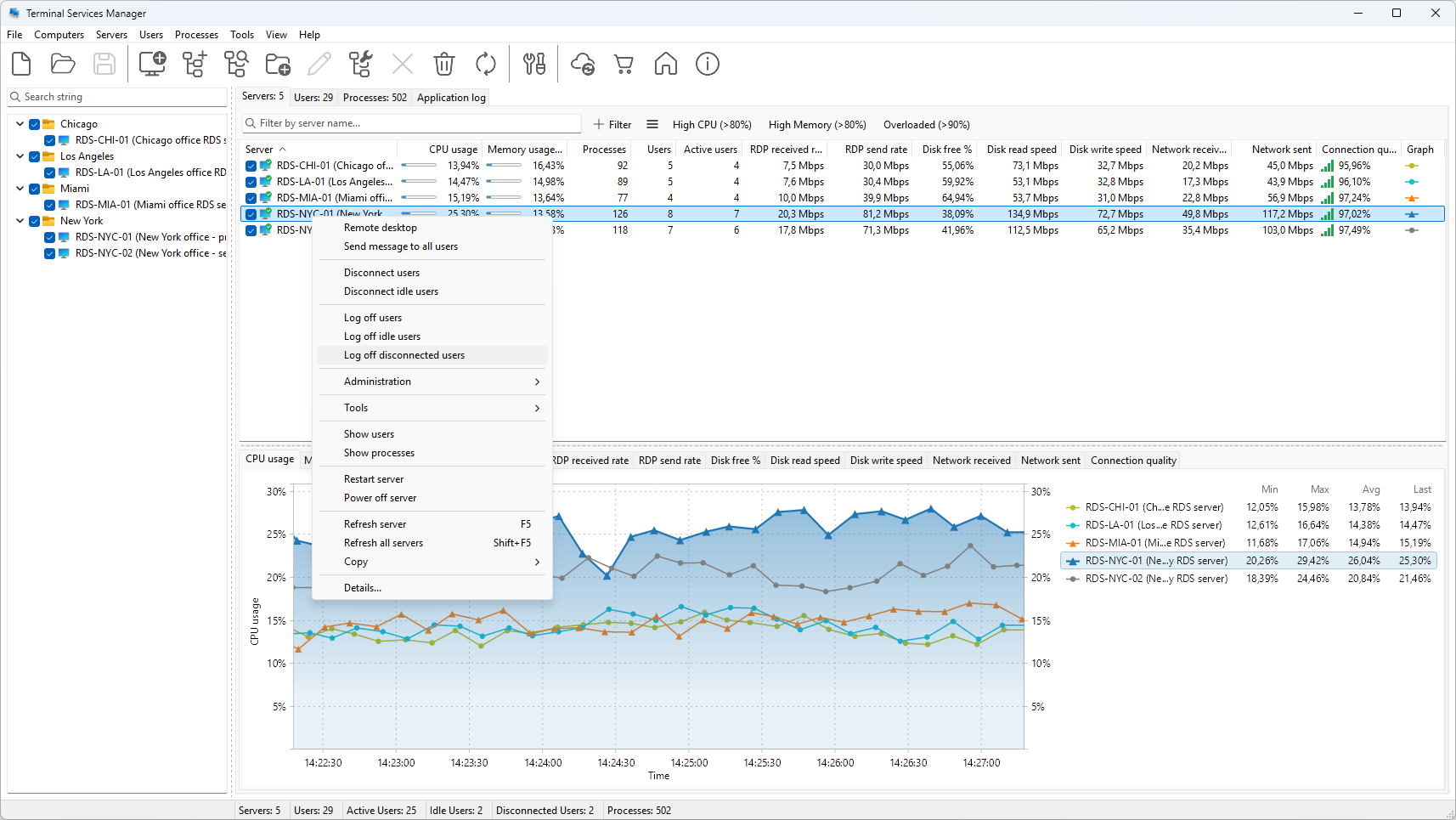Focus the Filter by server name field
1456x820 pixels.
[x=412, y=123]
